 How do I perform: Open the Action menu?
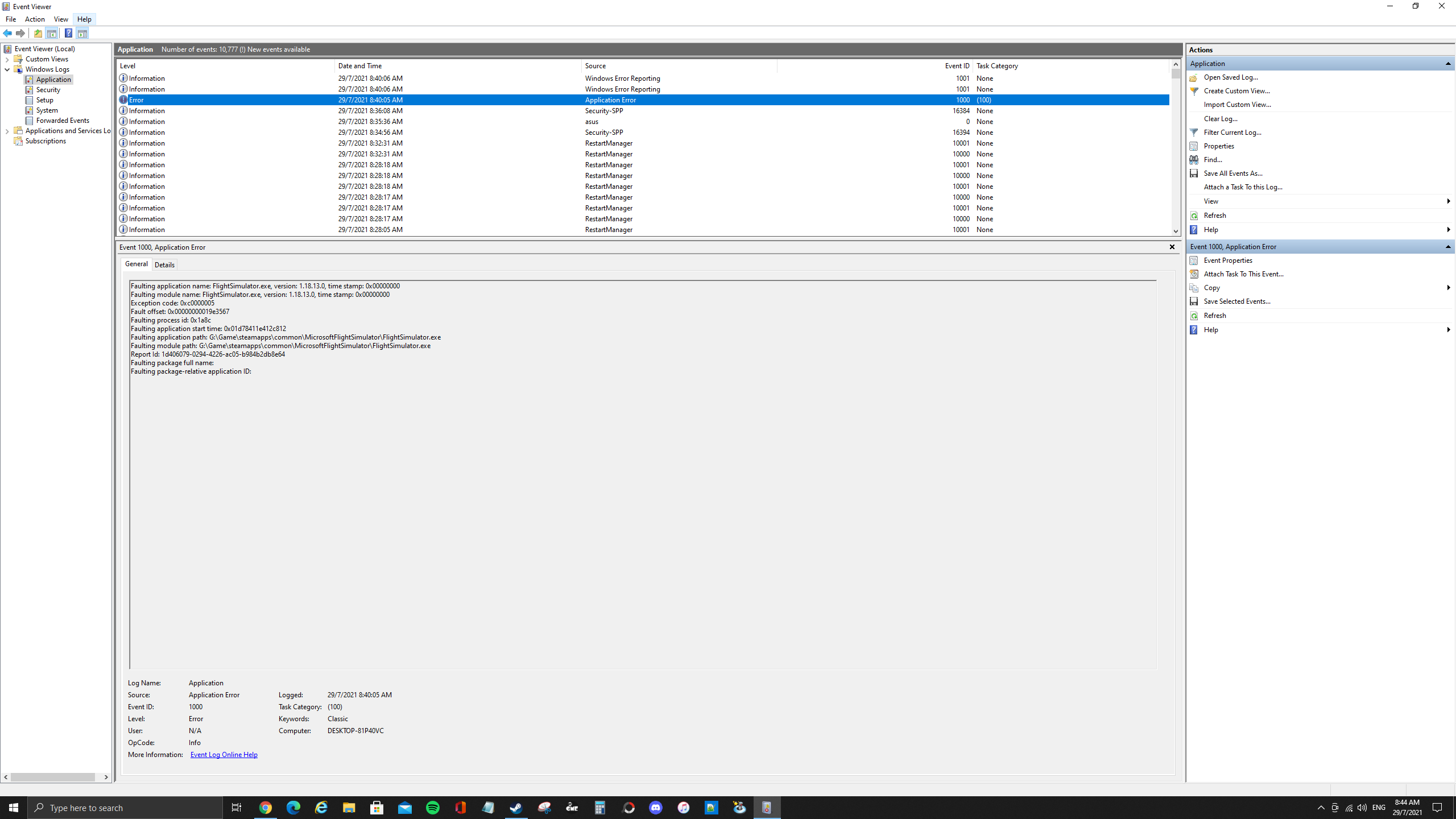pos(35,19)
